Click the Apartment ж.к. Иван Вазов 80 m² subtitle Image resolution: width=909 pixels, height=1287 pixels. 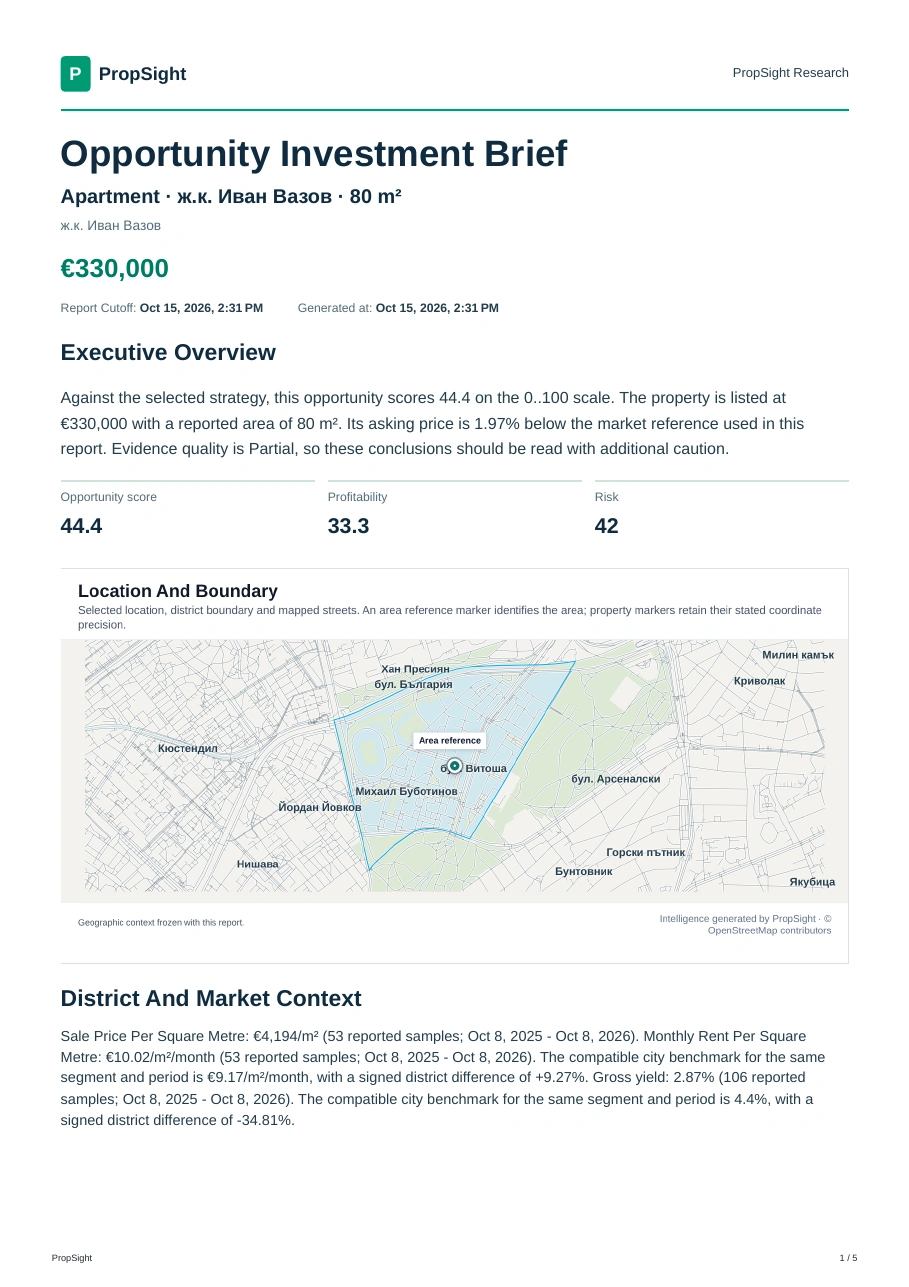(231, 196)
